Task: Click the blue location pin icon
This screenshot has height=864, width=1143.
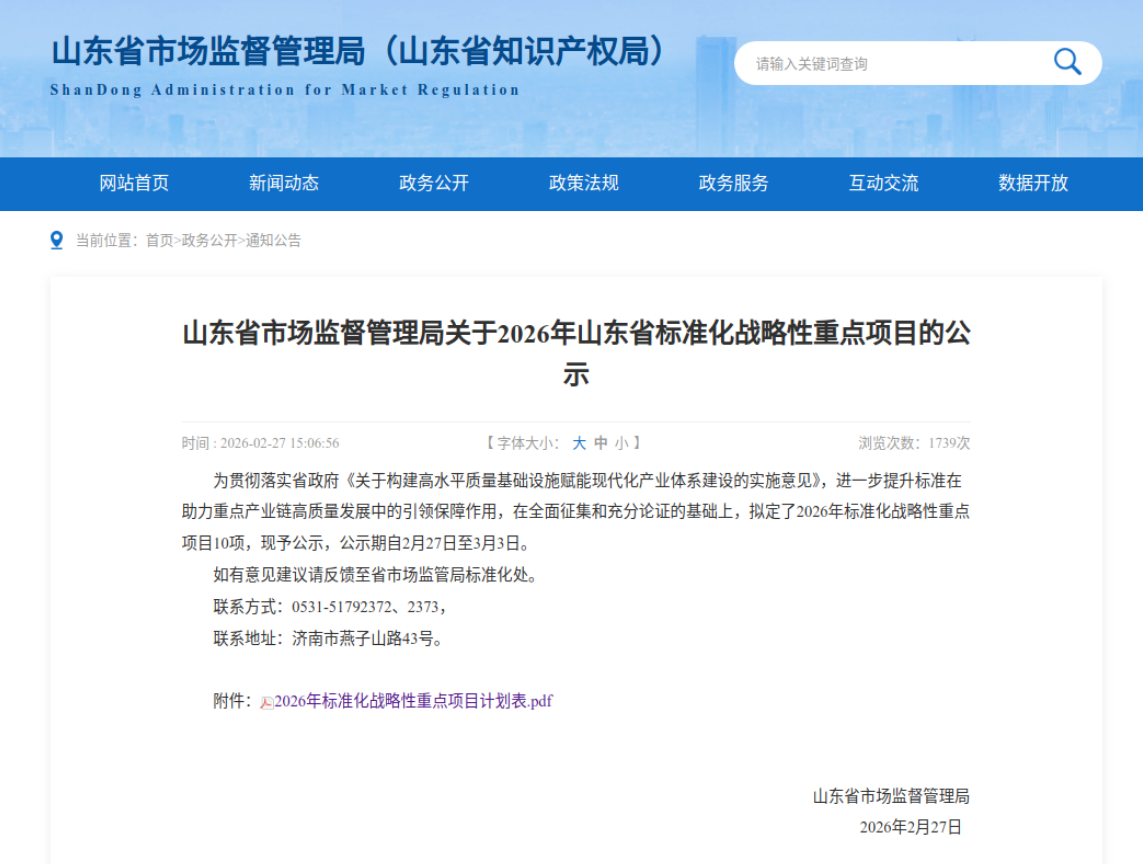Action: (57, 240)
